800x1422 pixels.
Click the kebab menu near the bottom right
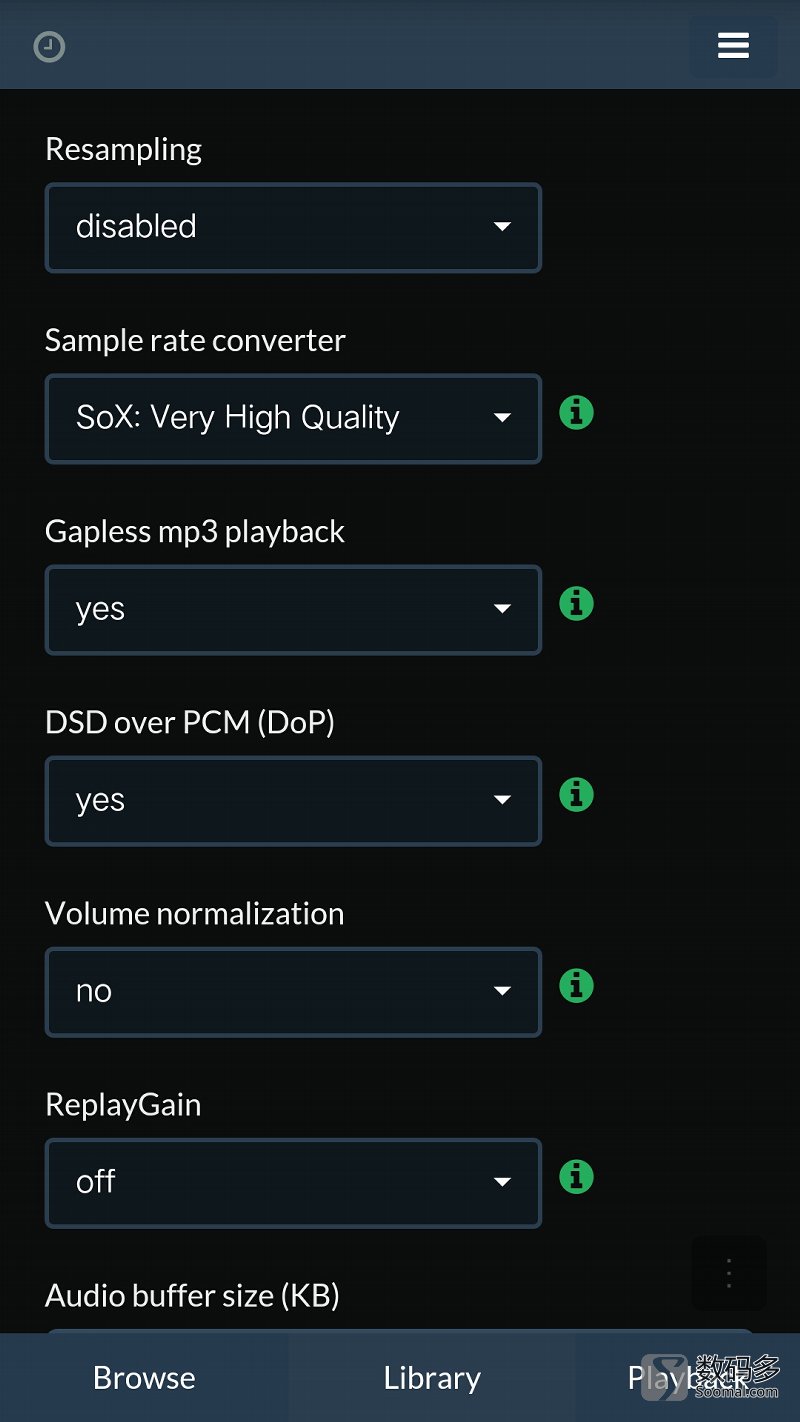728,1272
